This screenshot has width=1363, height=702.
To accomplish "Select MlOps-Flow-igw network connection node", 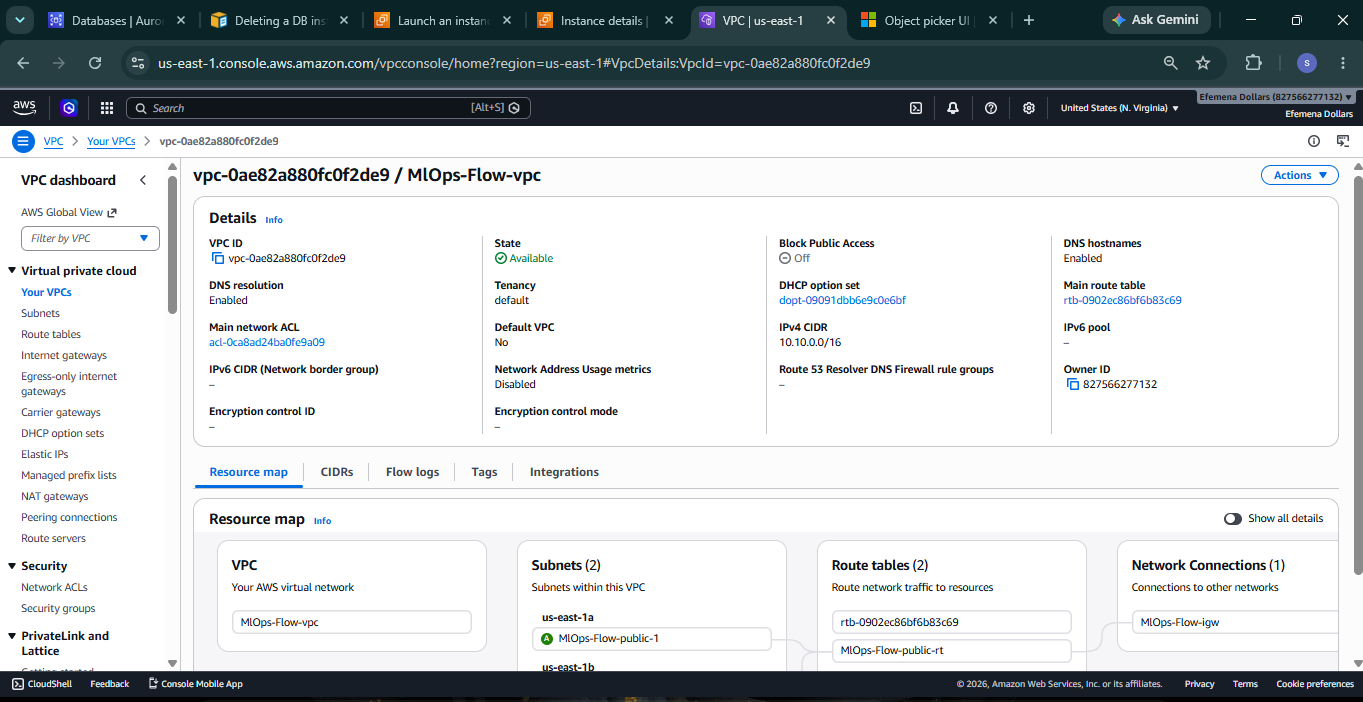I will (x=1235, y=622).
